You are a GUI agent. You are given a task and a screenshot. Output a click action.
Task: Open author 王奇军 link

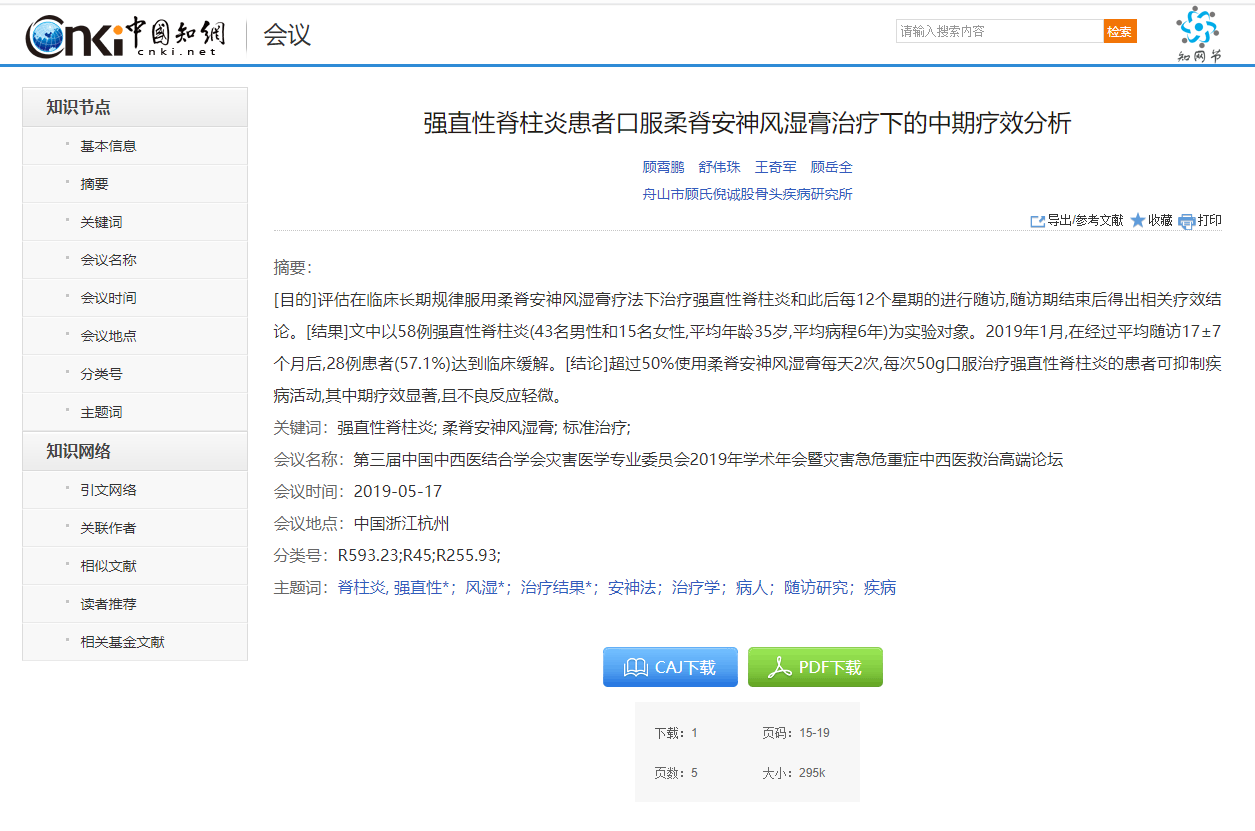pos(775,167)
